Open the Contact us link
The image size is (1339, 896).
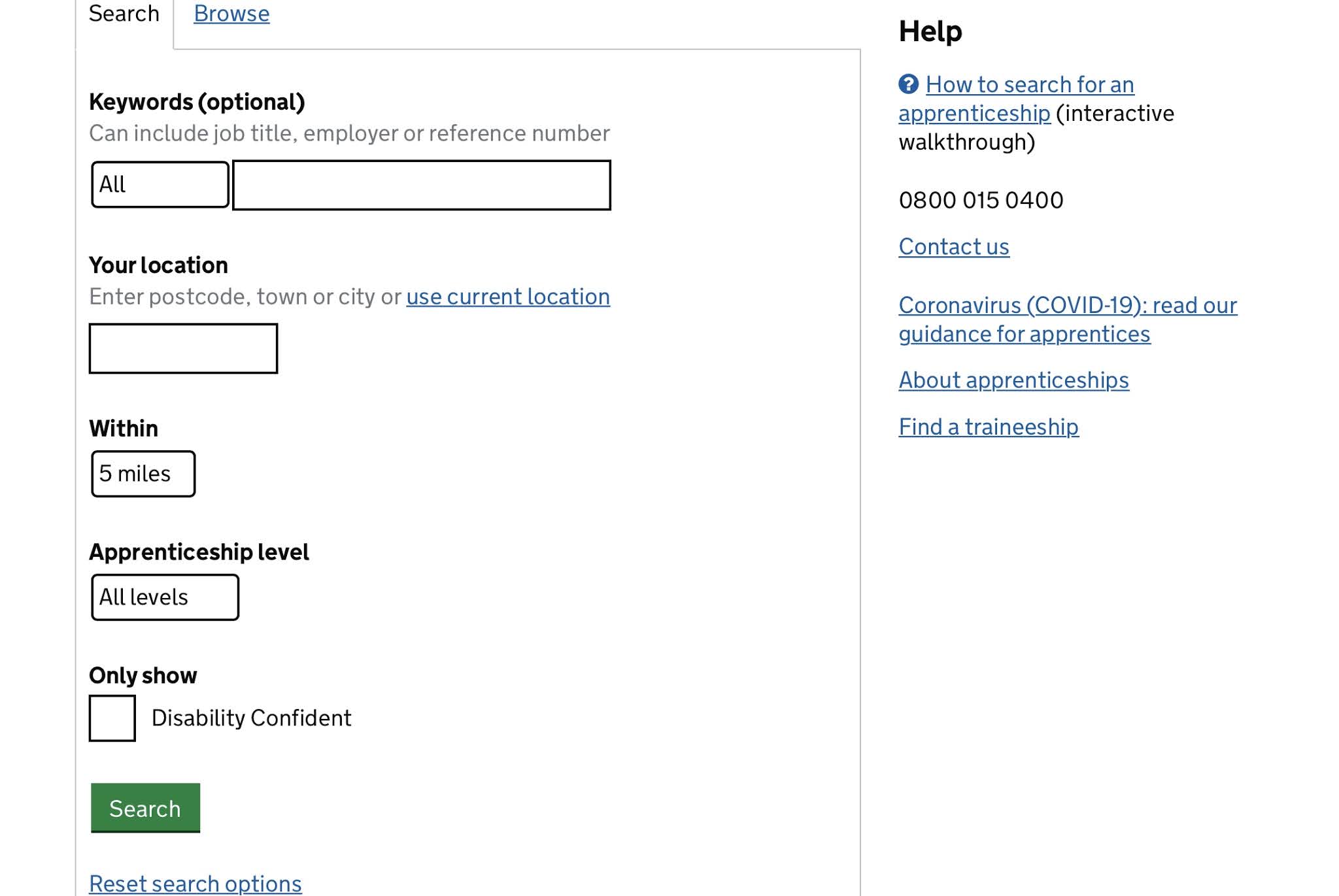pyautogui.click(x=954, y=247)
